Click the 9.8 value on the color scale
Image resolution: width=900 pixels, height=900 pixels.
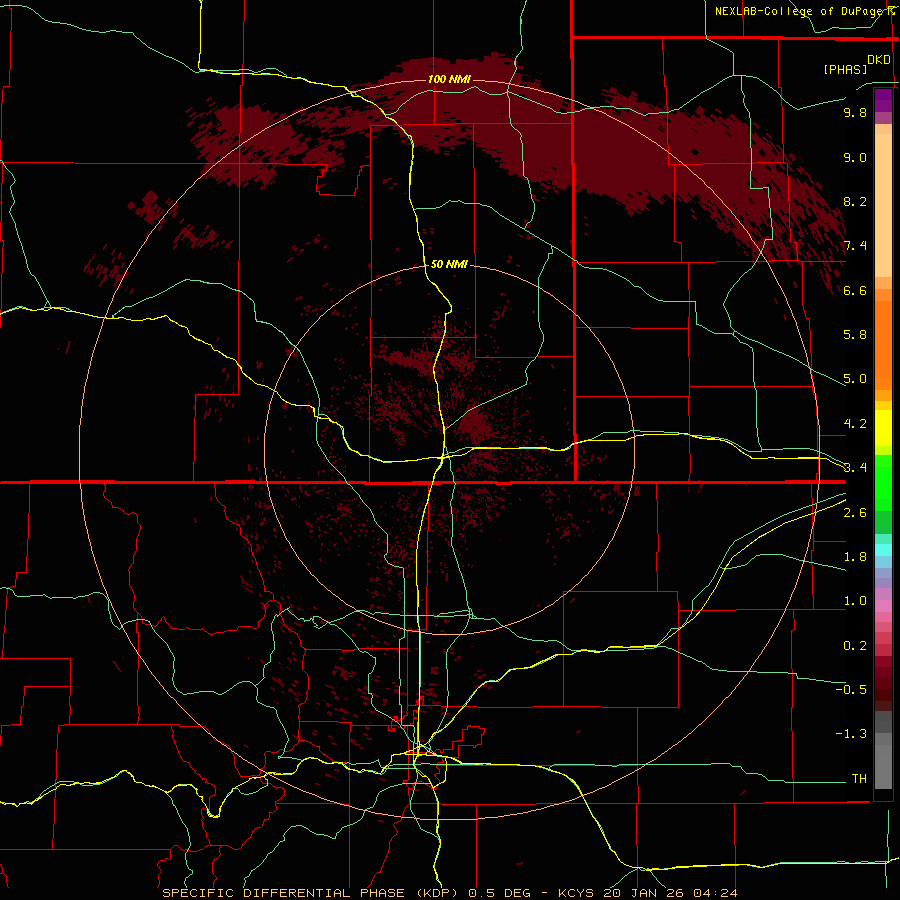tap(855, 112)
